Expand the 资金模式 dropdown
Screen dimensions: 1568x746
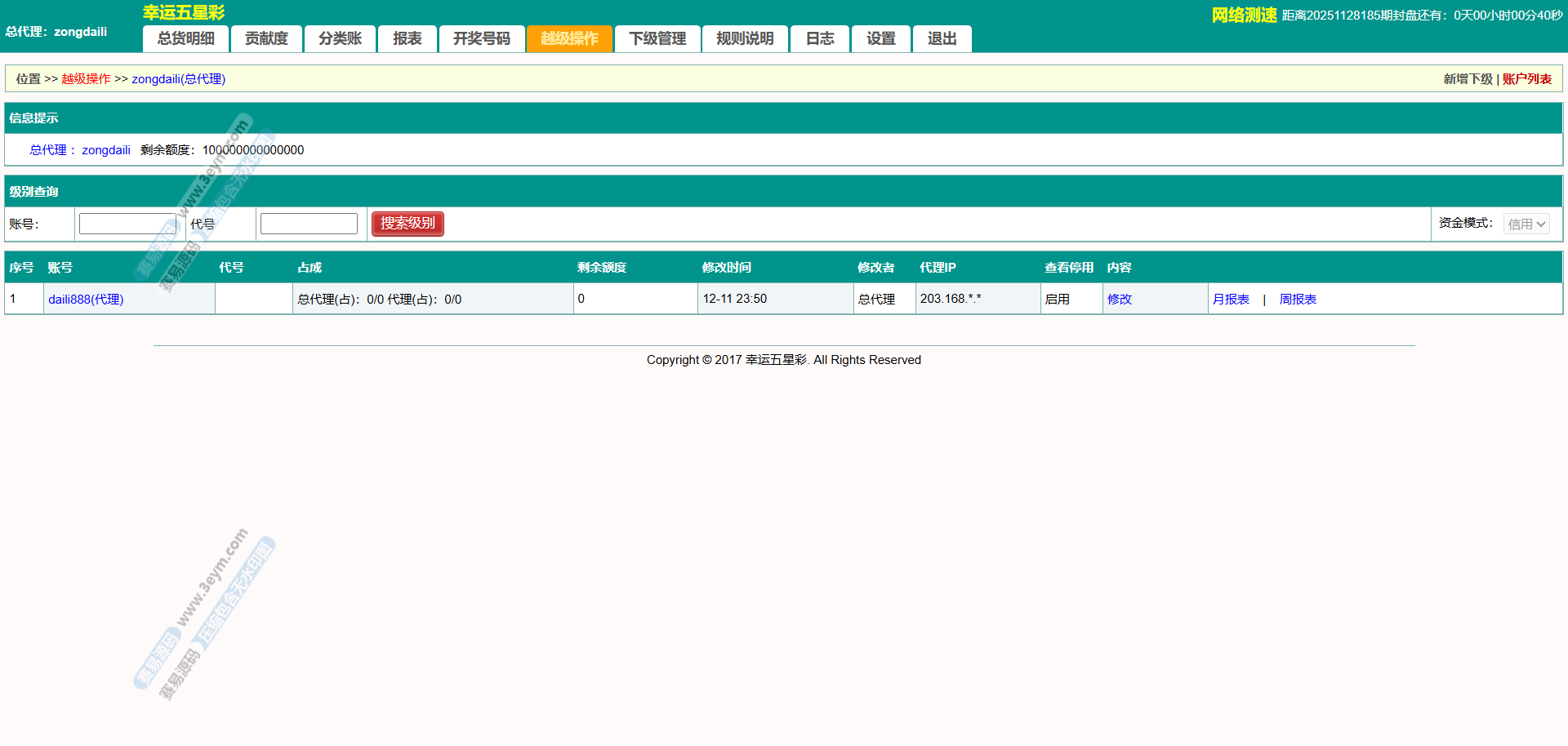pyautogui.click(x=1526, y=224)
